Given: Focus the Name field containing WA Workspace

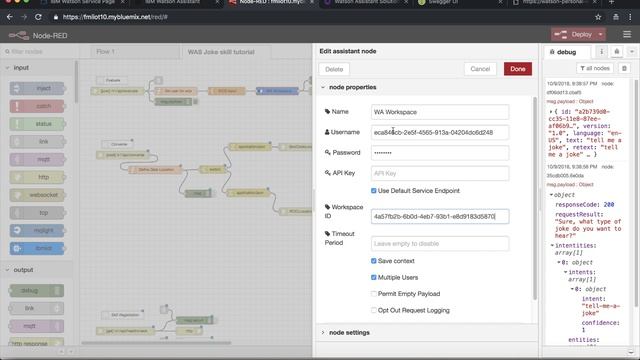Looking at the screenshot, I should pyautogui.click(x=440, y=112).
